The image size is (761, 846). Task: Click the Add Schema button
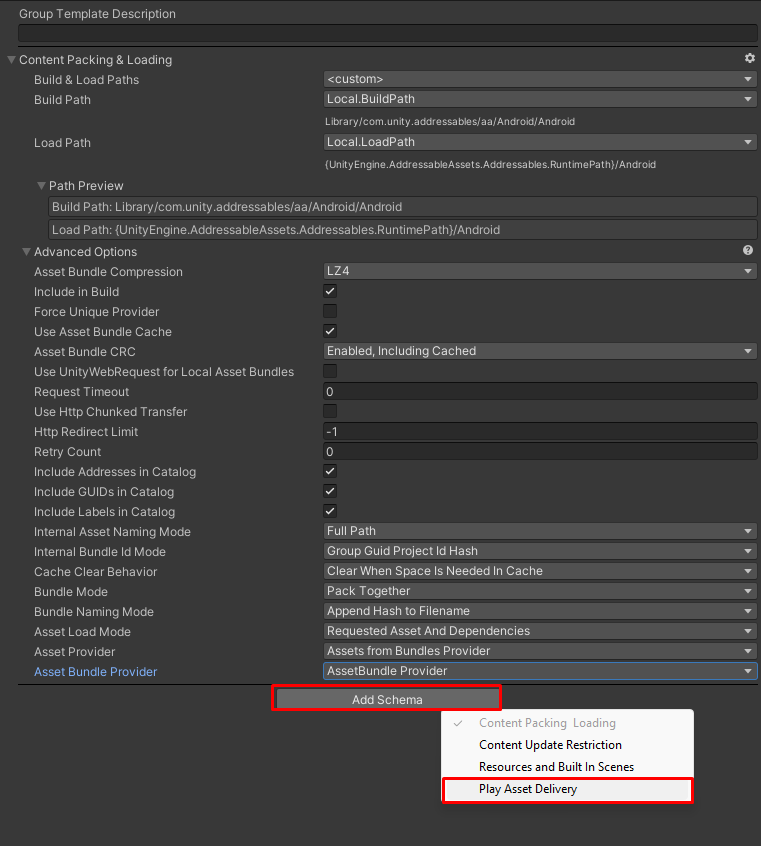click(387, 699)
